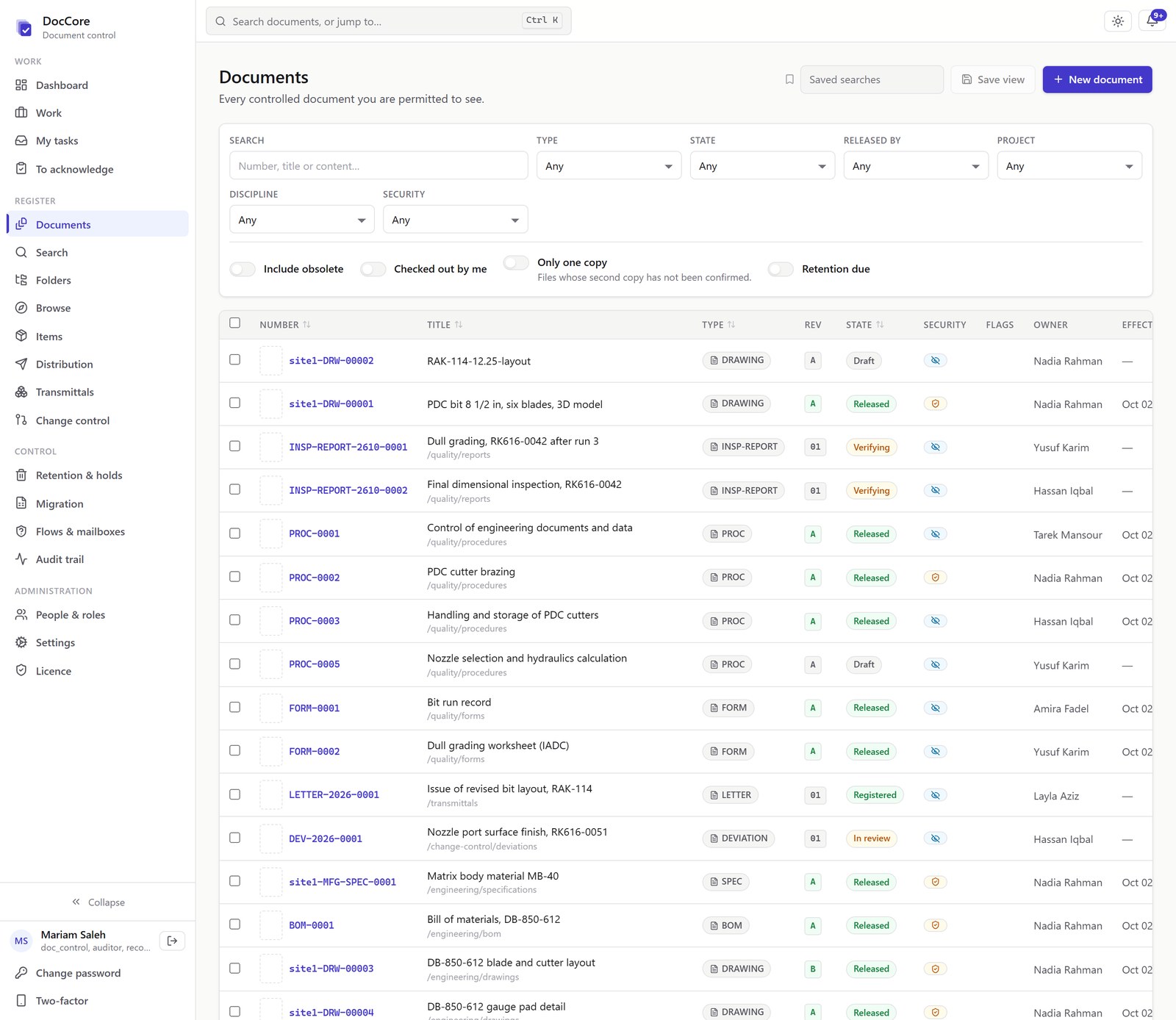Expand the RELEASED BY dropdown
This screenshot has width=1176, height=1020.
pyautogui.click(x=916, y=166)
